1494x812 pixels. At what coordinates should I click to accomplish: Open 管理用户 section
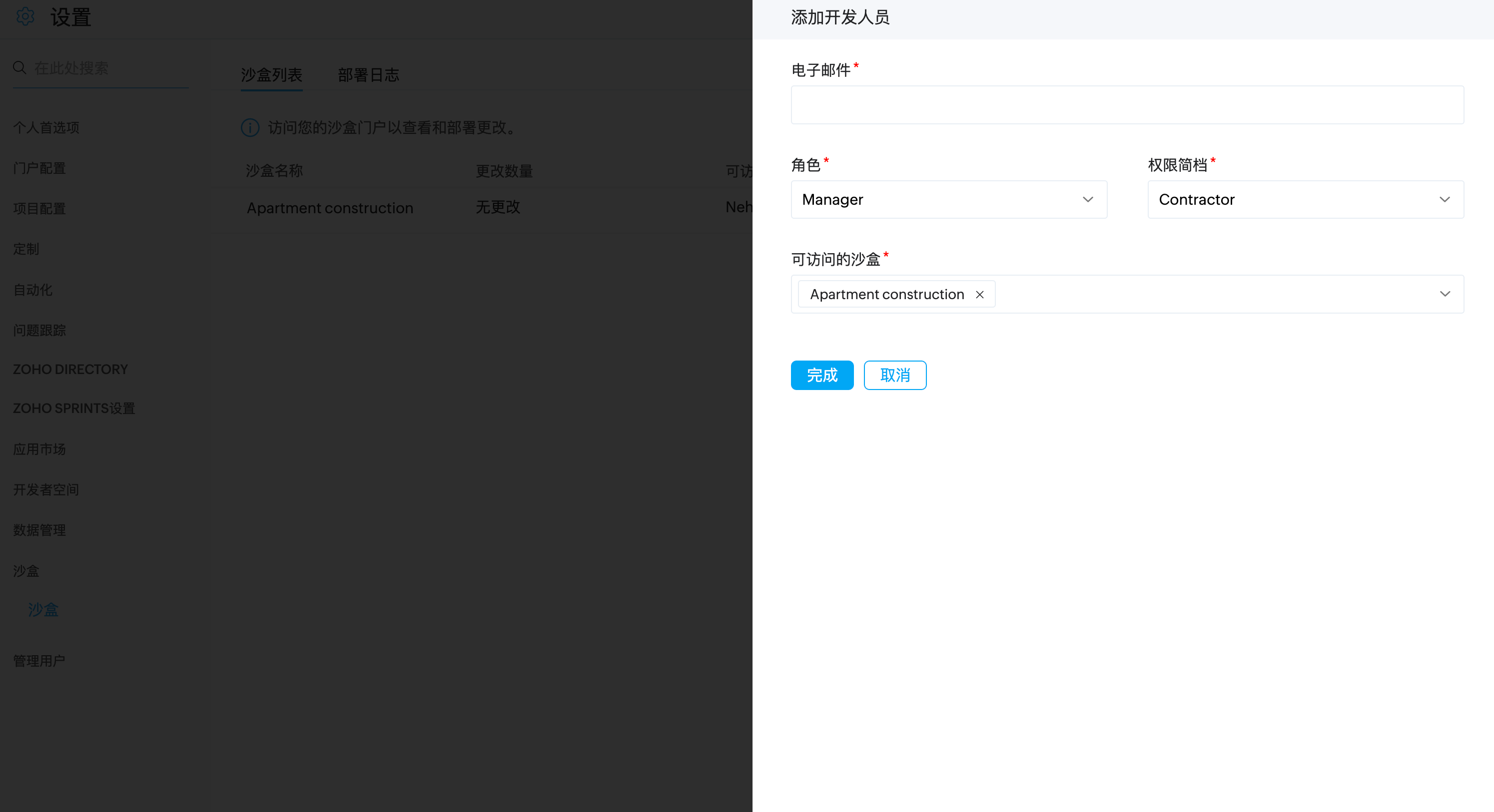(39, 661)
